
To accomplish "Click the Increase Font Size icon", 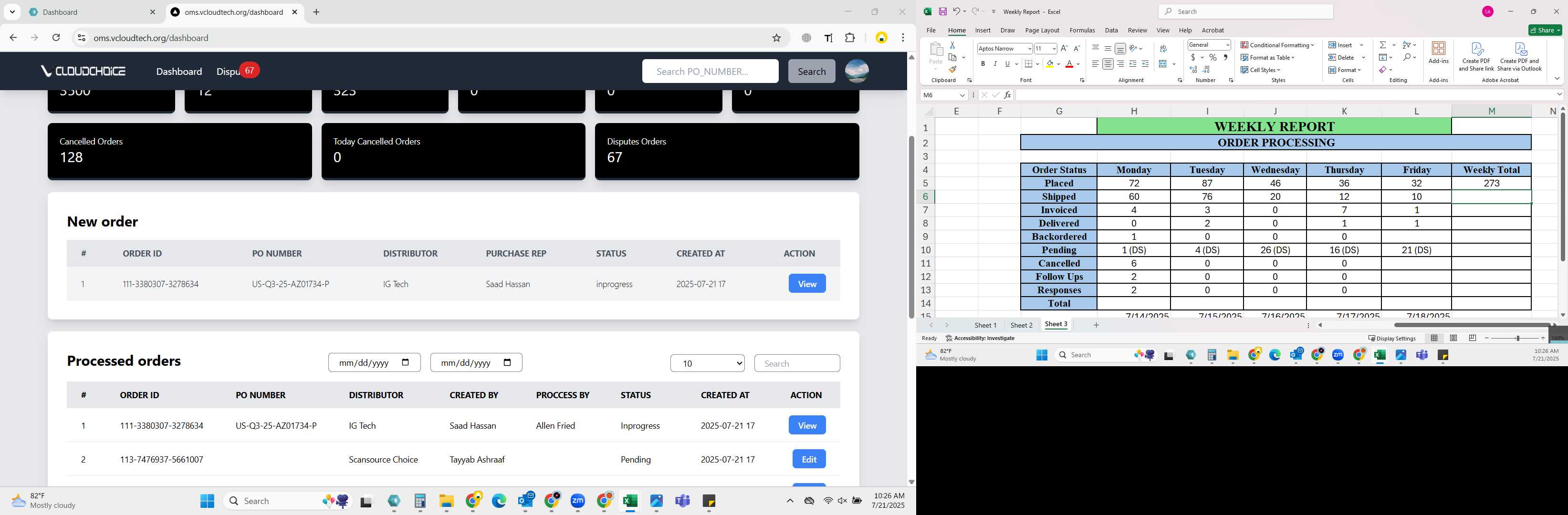I will pos(1064,48).
